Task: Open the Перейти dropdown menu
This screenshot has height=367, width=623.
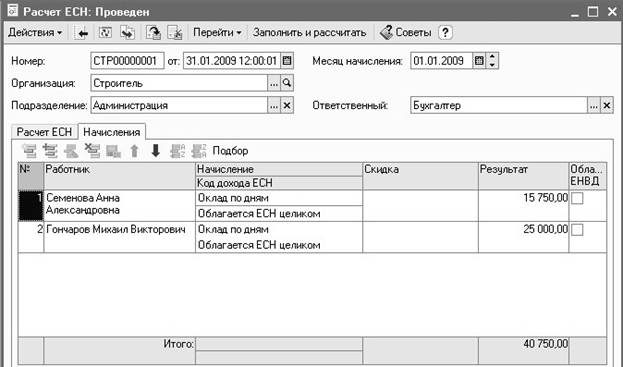Action: (217, 33)
